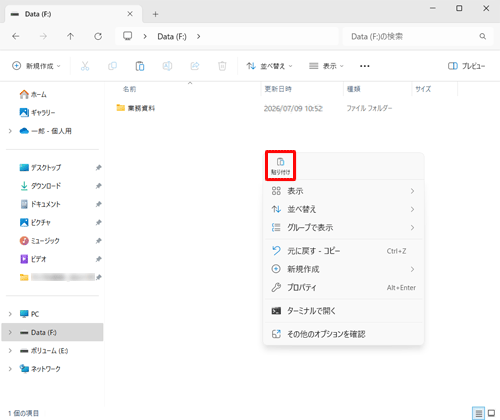The height and width of the screenshot is (420, 500).
Task: Open the three-dot more options menu
Action: point(365,66)
